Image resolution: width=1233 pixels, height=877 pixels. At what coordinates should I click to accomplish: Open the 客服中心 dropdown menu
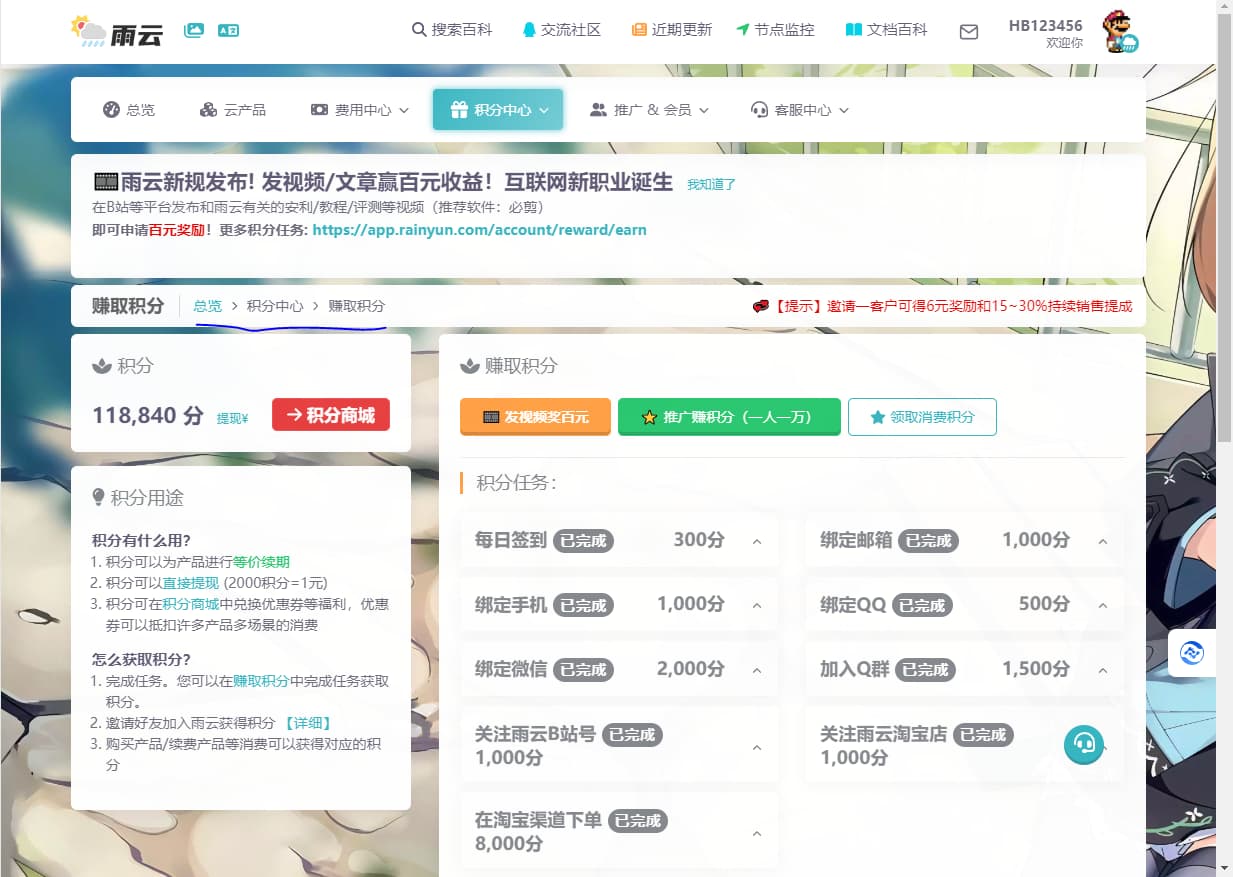click(800, 110)
